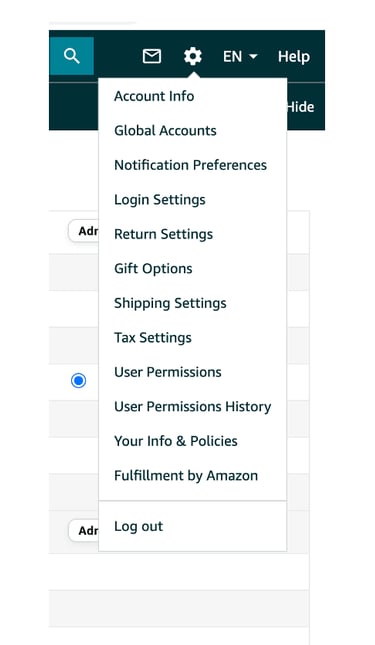Go to Return Settings
Image resolution: width=375 pixels, height=645 pixels.
(163, 234)
